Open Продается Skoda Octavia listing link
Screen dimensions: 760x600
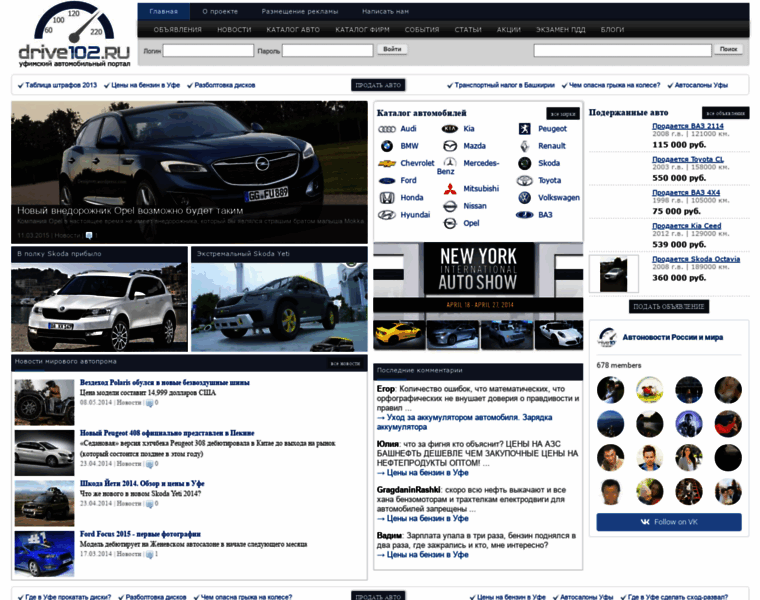click(x=696, y=259)
